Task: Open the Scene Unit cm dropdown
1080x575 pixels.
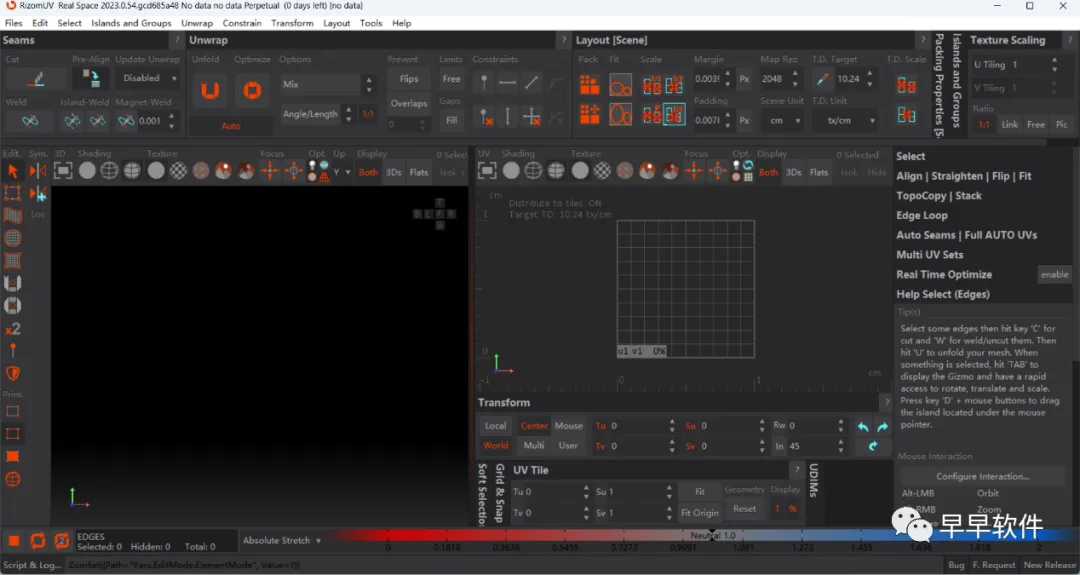Action: [x=781, y=121]
